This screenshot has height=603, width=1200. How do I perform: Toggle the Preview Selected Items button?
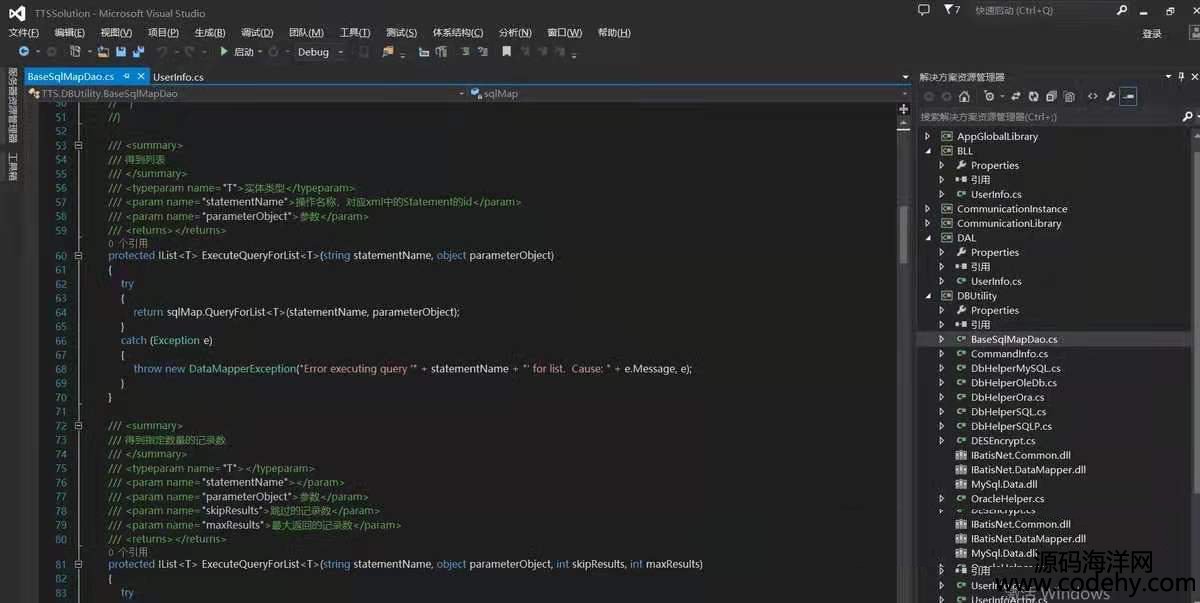(x=1128, y=97)
